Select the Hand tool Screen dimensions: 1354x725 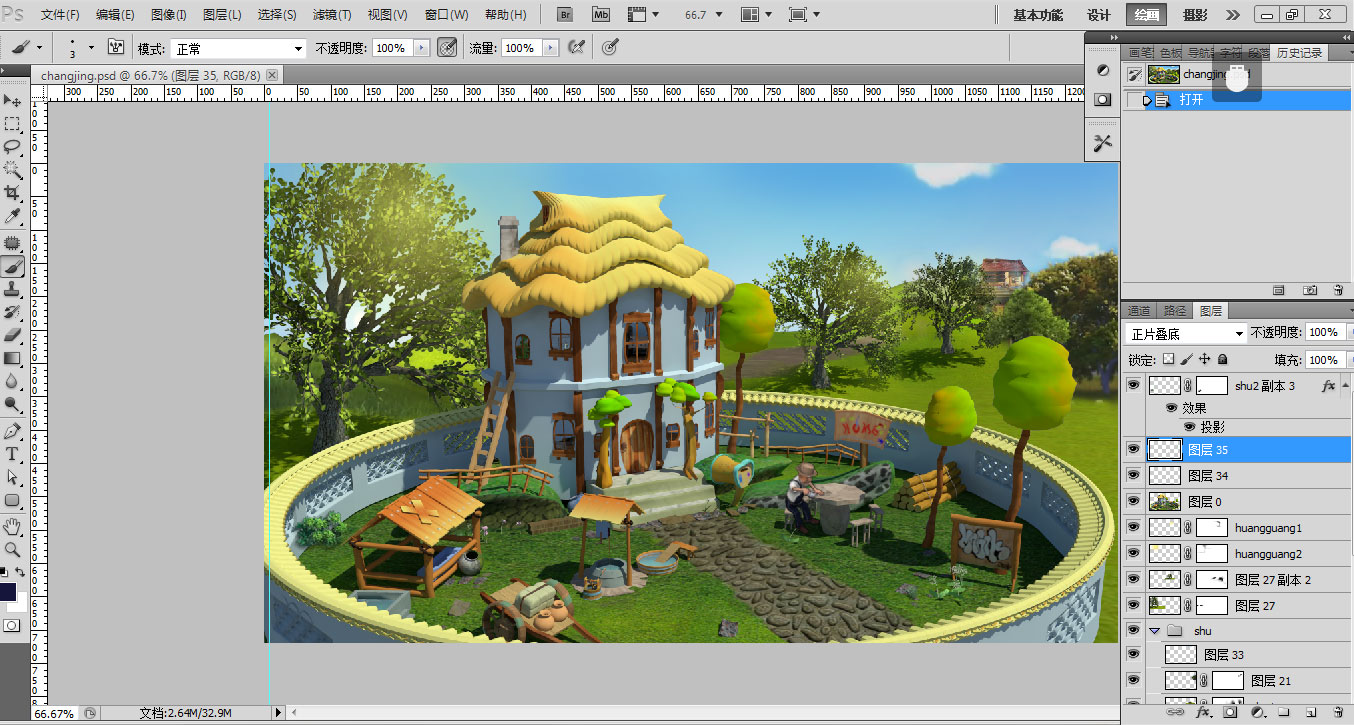click(x=12, y=527)
